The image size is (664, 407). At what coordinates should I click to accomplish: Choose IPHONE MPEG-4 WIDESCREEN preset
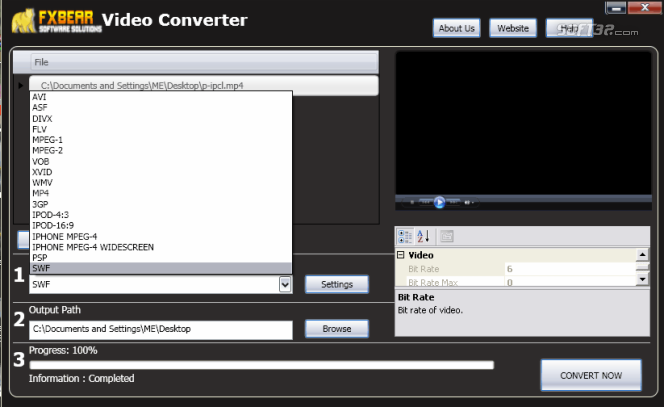pos(161,247)
